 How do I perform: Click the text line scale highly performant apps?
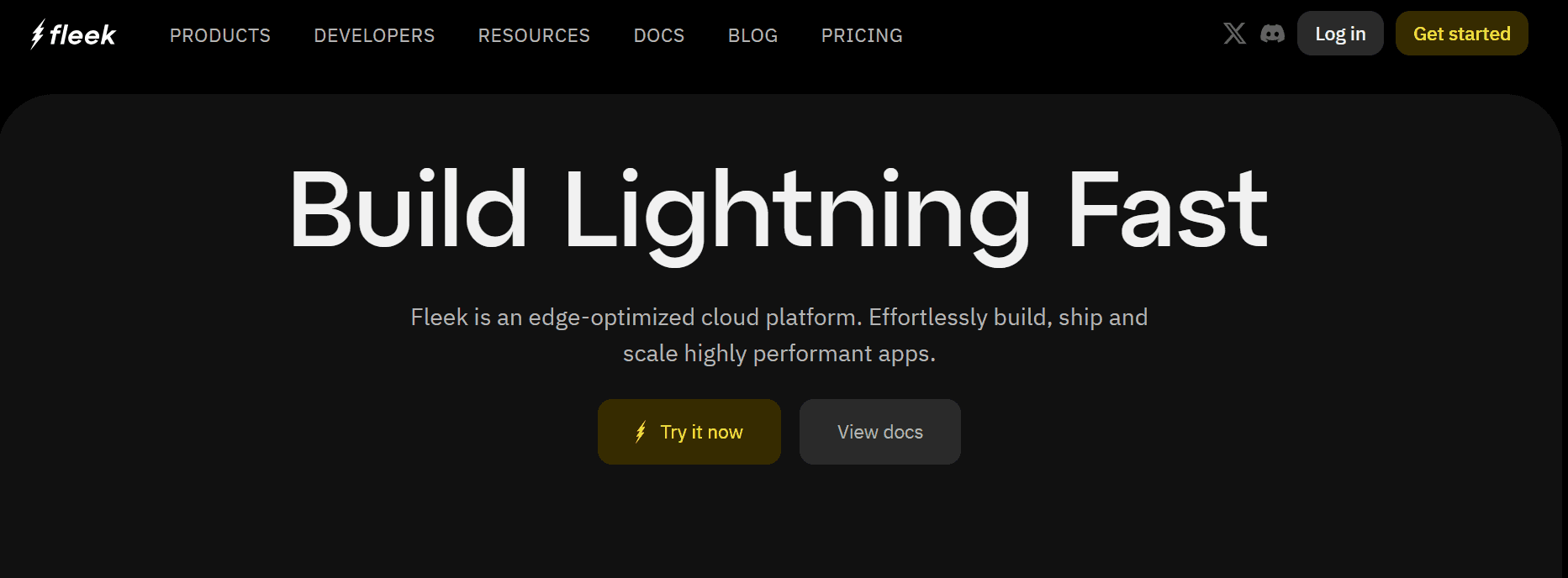point(779,354)
